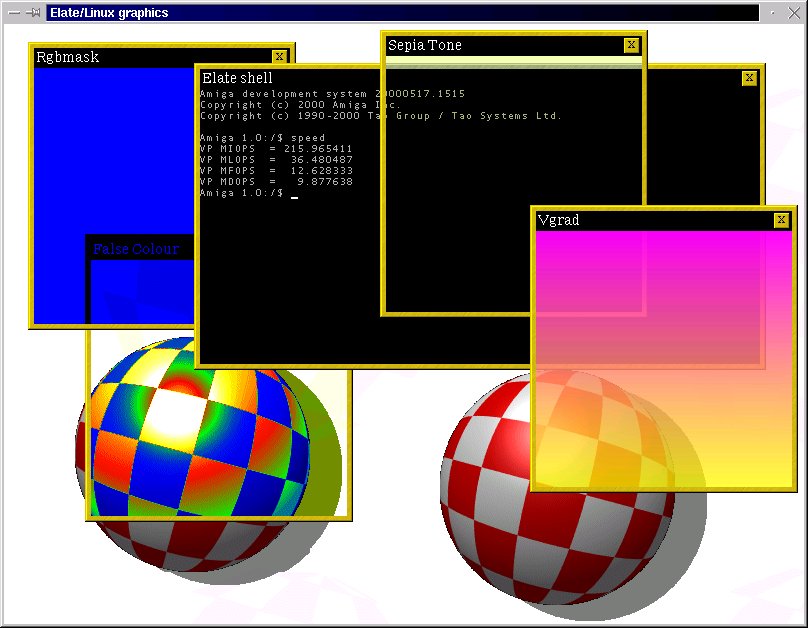Select the VP MIOPS = 215.965411 result
Viewport: 808px width, 628px height.
(276, 149)
